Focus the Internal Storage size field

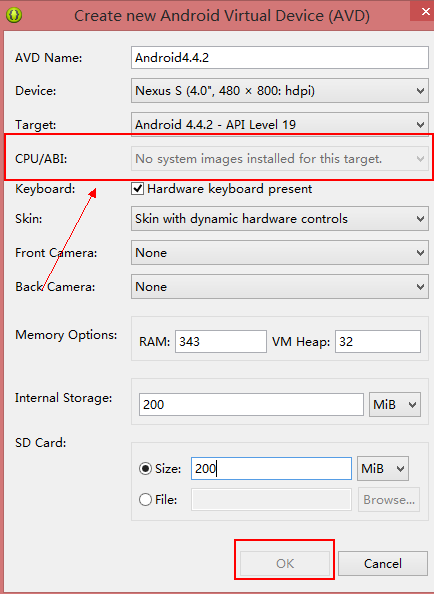click(251, 404)
